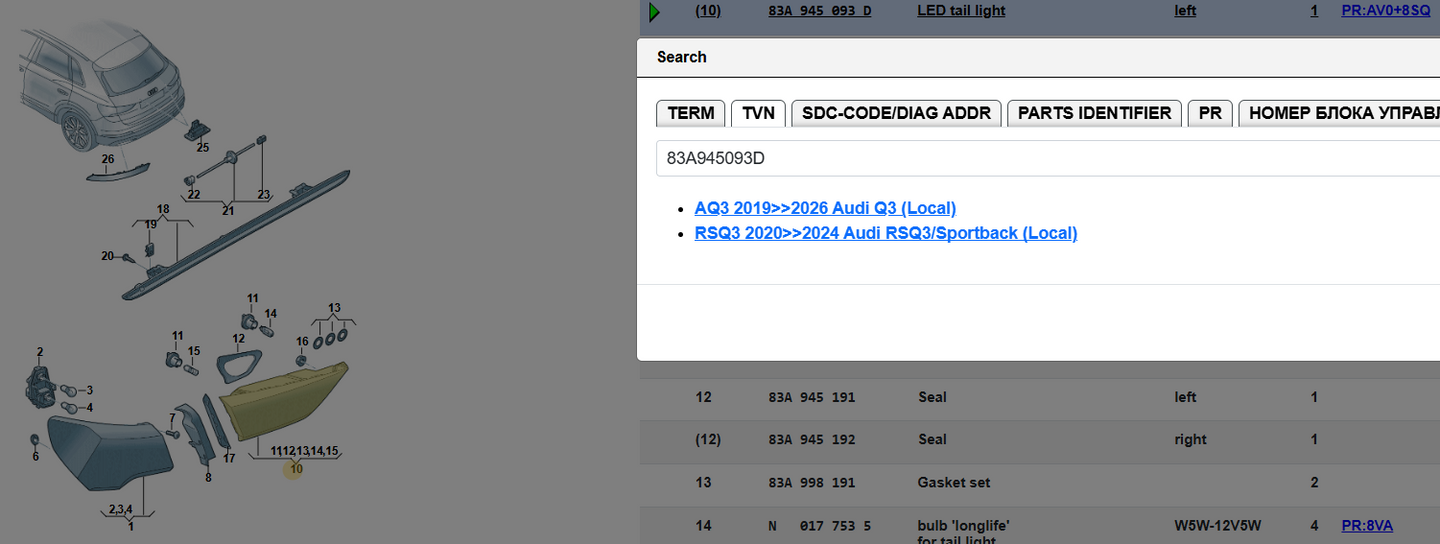Click callout 20 in the parts diagram

(107, 256)
